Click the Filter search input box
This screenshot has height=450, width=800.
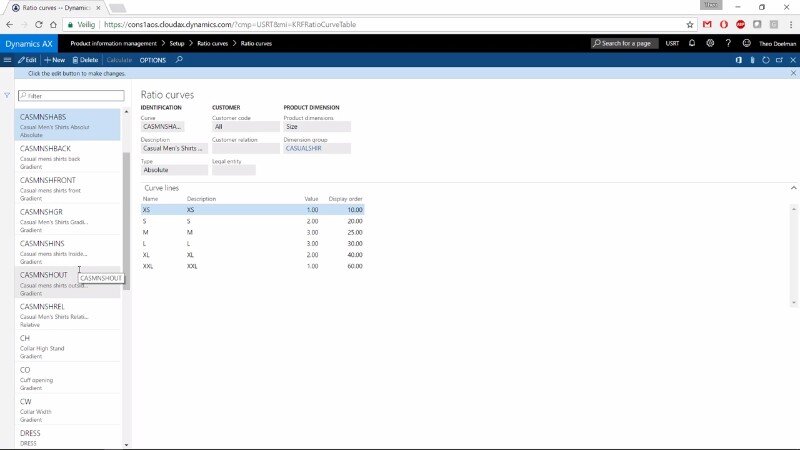point(71,96)
